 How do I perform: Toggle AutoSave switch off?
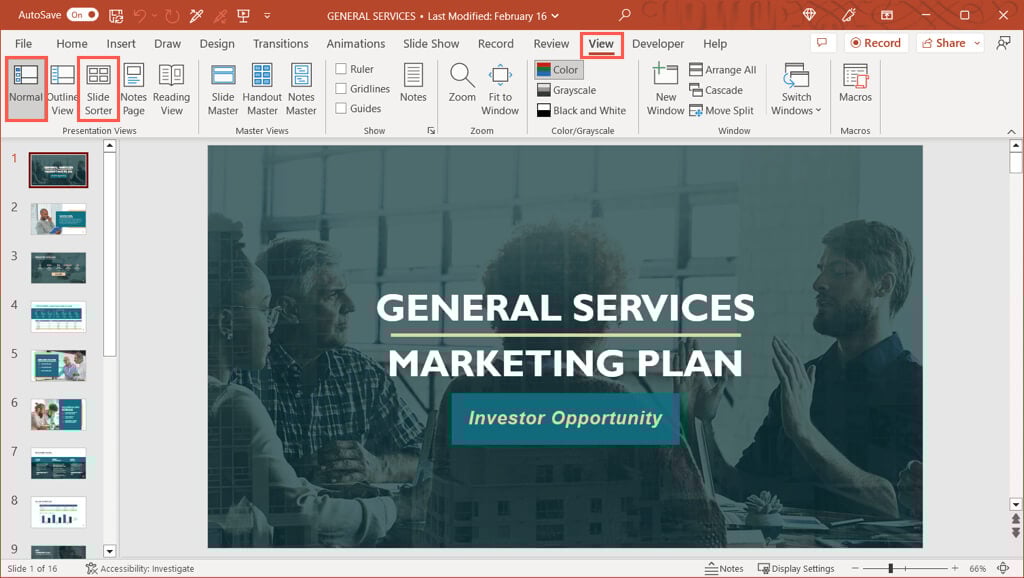[83, 14]
